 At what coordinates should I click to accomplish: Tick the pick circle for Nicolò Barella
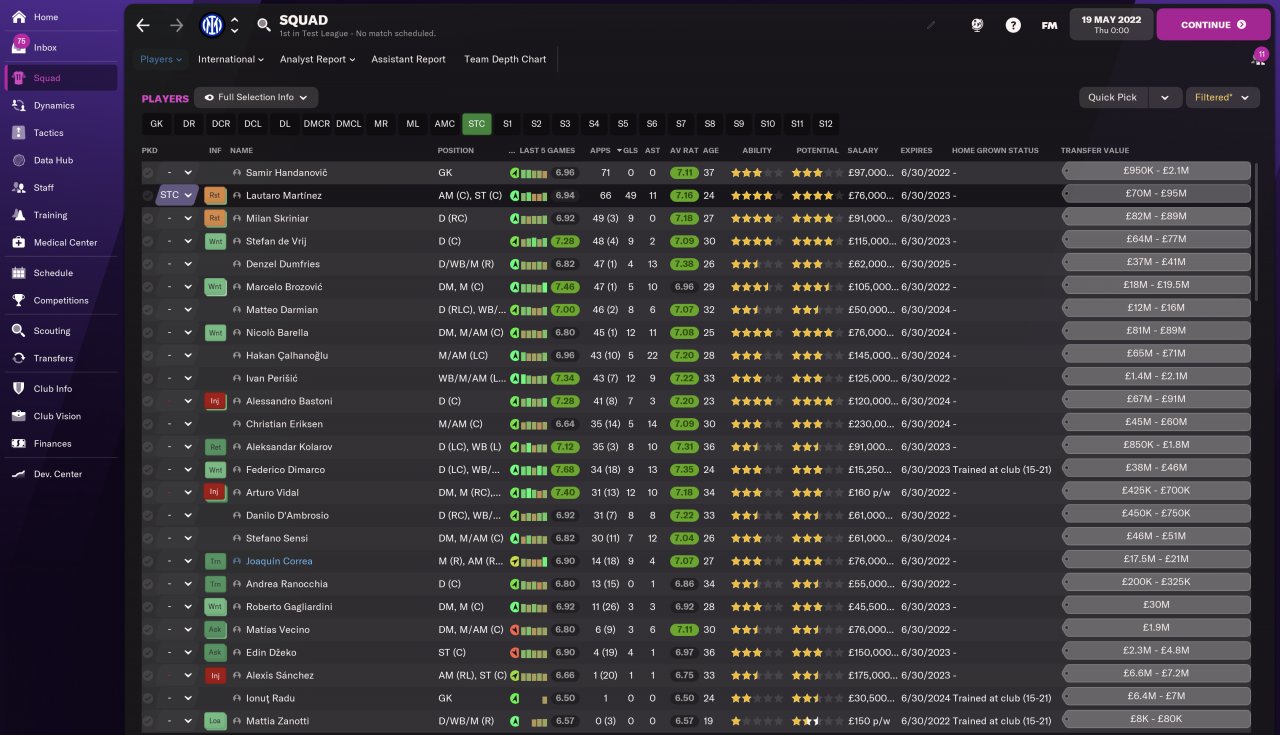tap(148, 332)
